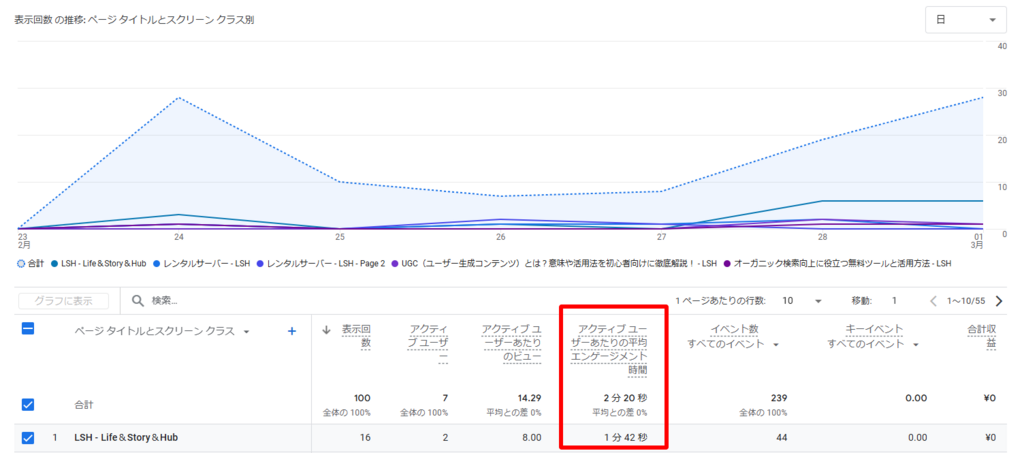Image resolution: width=1024 pixels, height=453 pixels.
Task: Toggle the header select-all checkbox
Action: (28, 329)
